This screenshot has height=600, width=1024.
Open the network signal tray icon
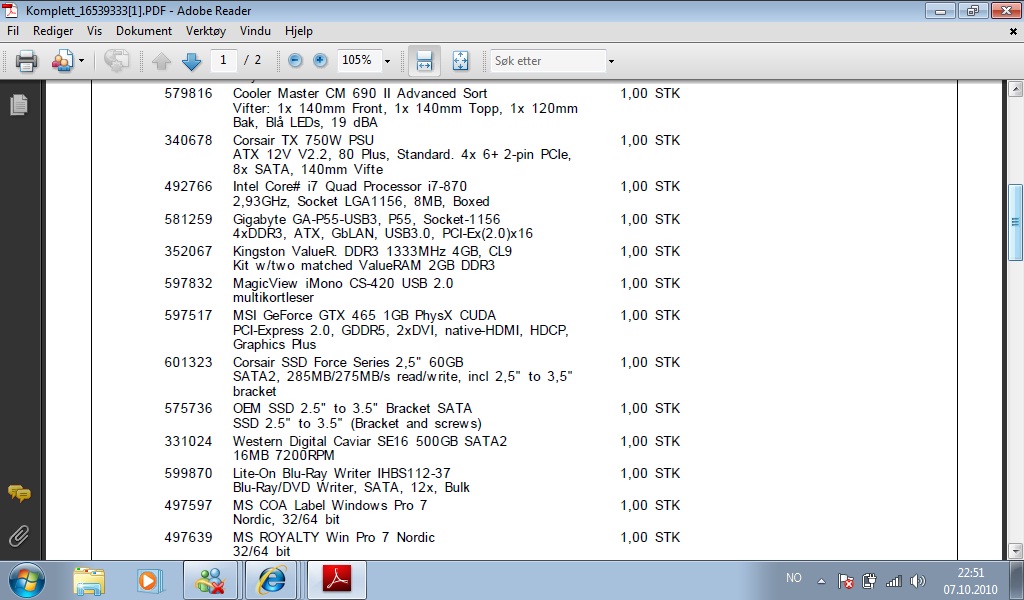coord(893,580)
